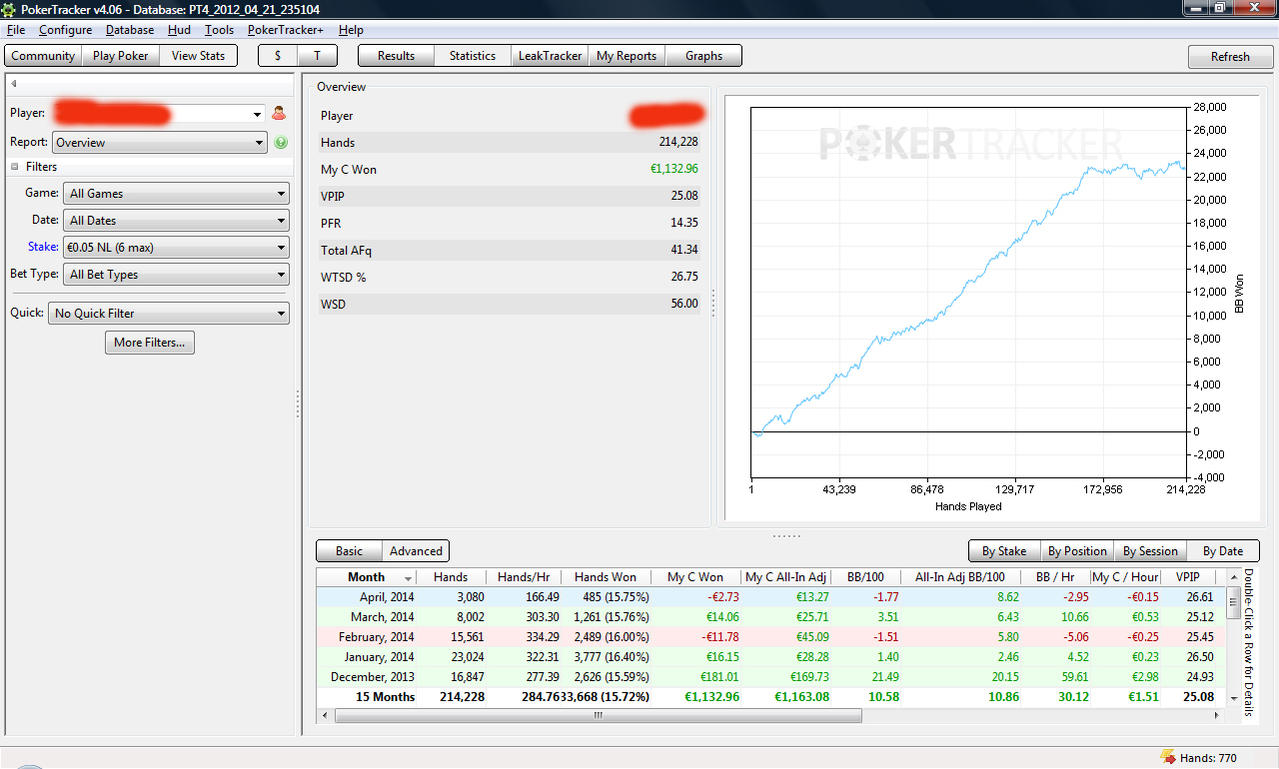Sort the table by Hands/Hr column header
1279x769 pixels.
[x=523, y=577]
